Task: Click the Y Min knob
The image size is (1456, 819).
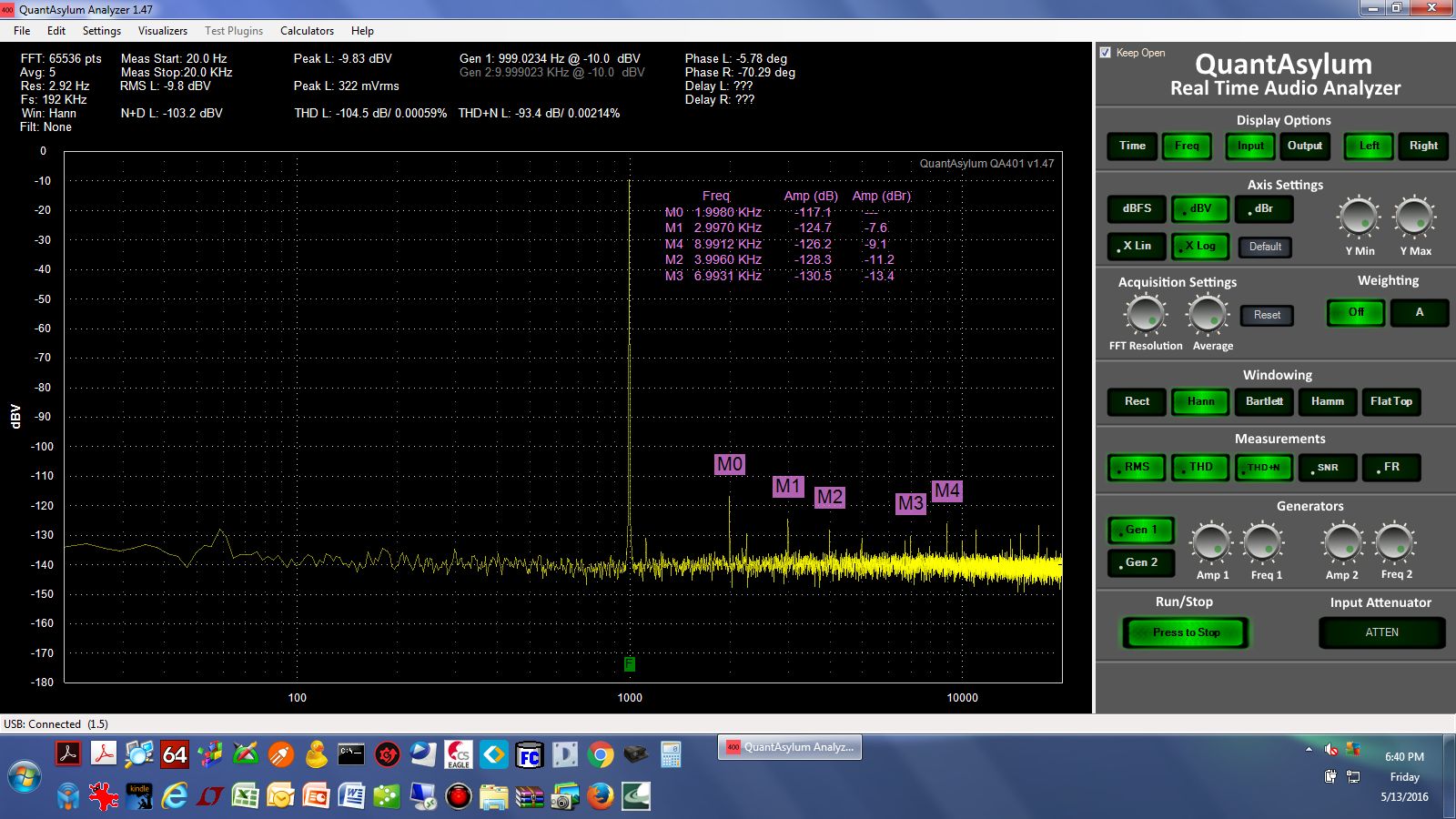Action: coord(1359,217)
